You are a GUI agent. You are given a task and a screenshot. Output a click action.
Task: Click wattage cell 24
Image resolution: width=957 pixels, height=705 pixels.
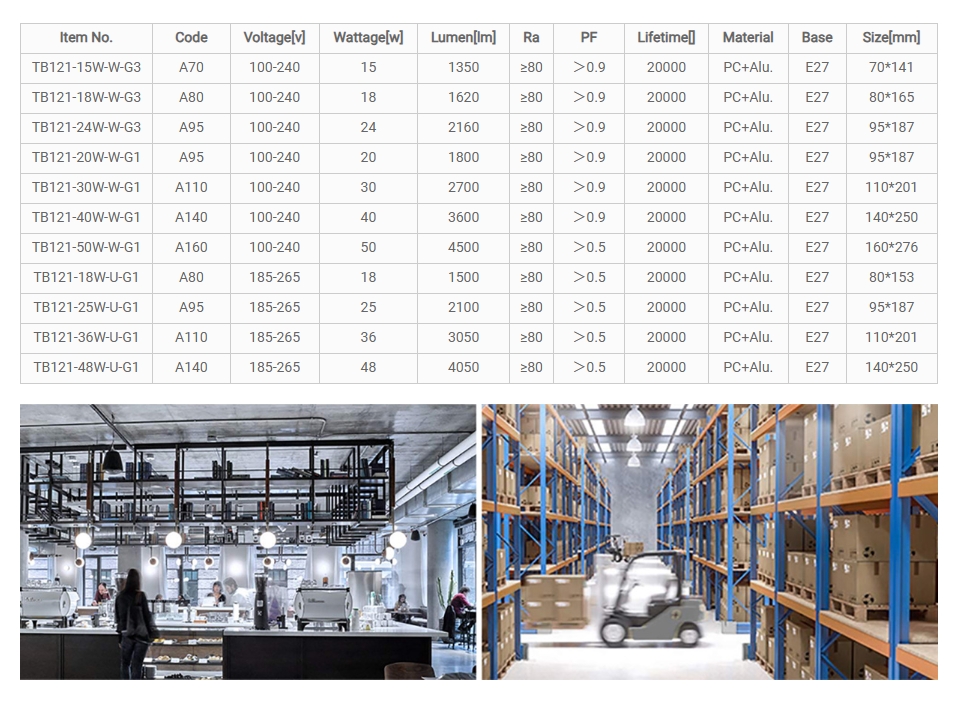368,128
